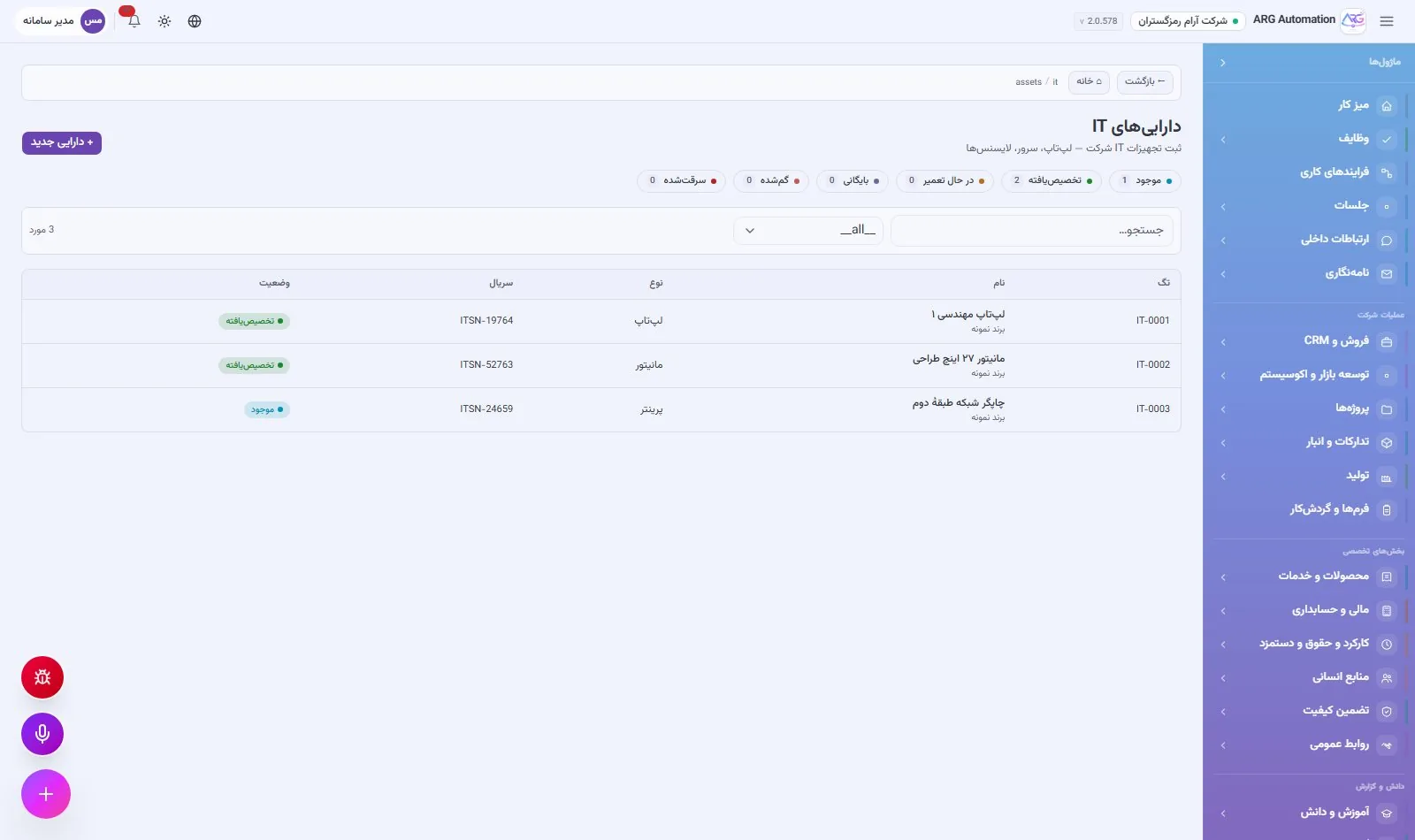The image size is (1415, 840).
Task: Filter by سرقت‌شده red status chip
Action: pos(682,180)
